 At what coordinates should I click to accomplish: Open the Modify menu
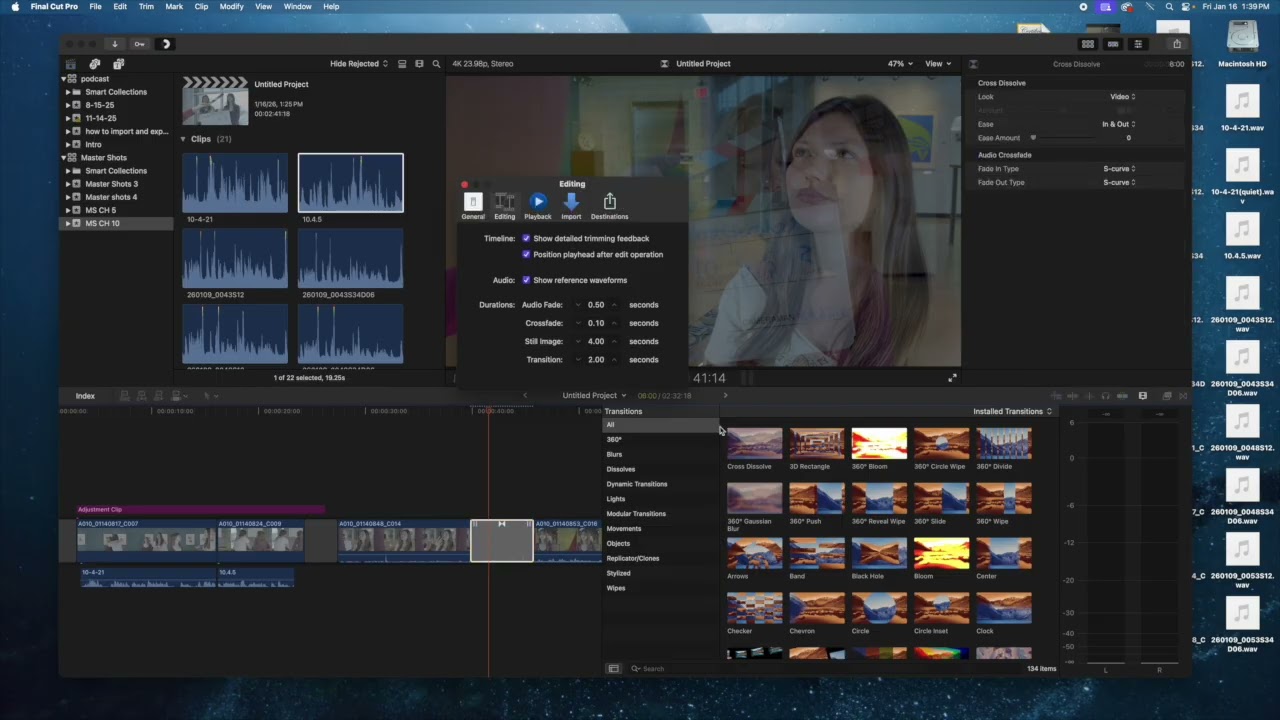(x=231, y=7)
